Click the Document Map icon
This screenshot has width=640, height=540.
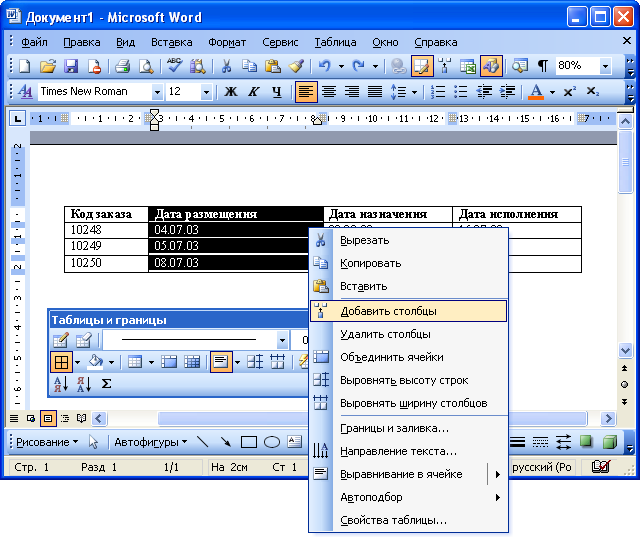tap(520, 66)
